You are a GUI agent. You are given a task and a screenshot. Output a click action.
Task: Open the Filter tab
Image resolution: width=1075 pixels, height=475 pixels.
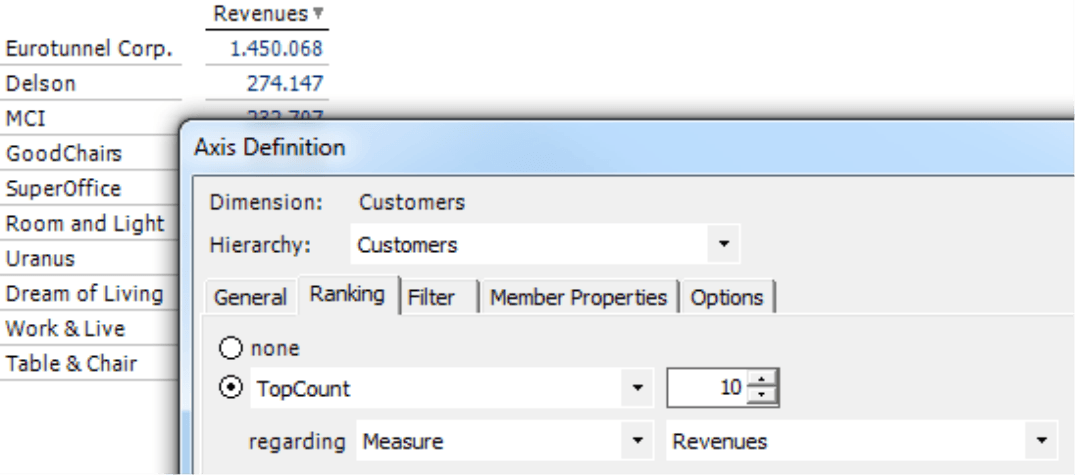click(431, 298)
